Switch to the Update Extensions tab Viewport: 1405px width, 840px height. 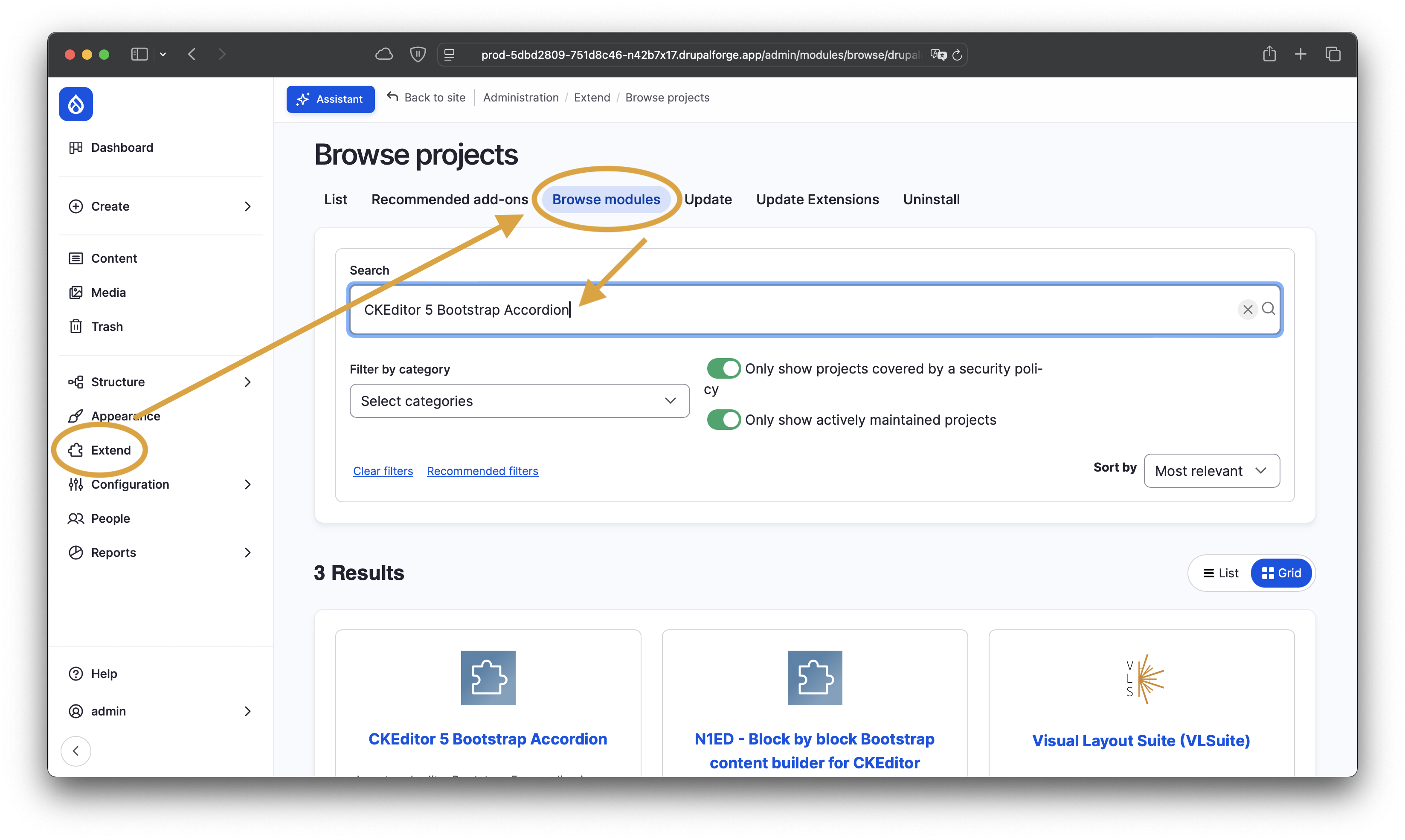[817, 199]
